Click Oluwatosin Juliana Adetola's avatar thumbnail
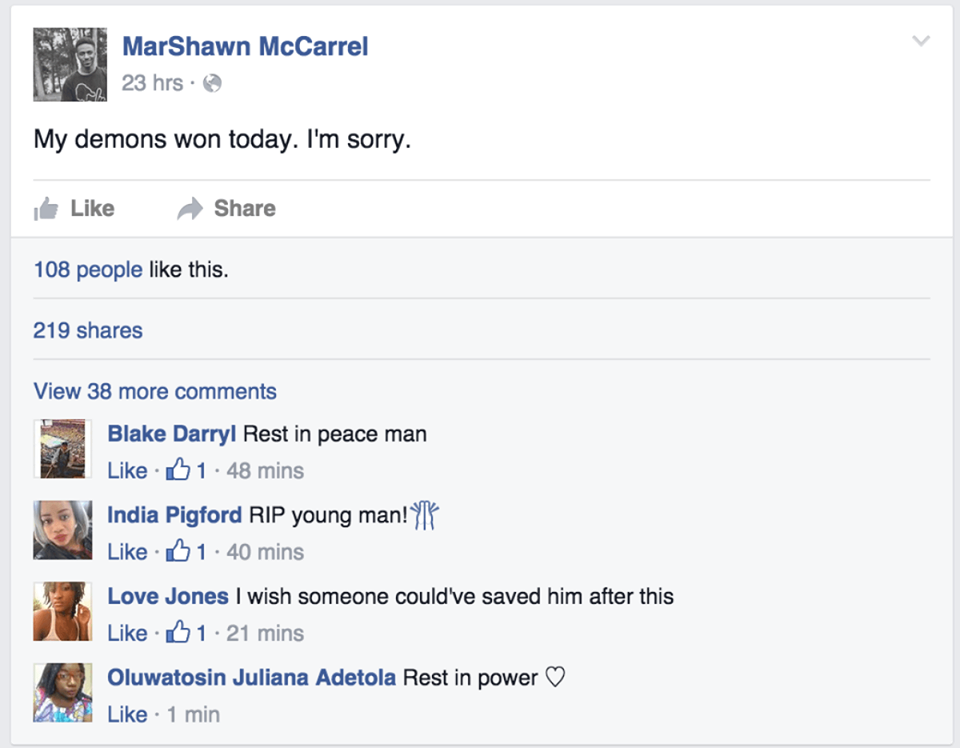The image size is (960, 748). (x=62, y=693)
